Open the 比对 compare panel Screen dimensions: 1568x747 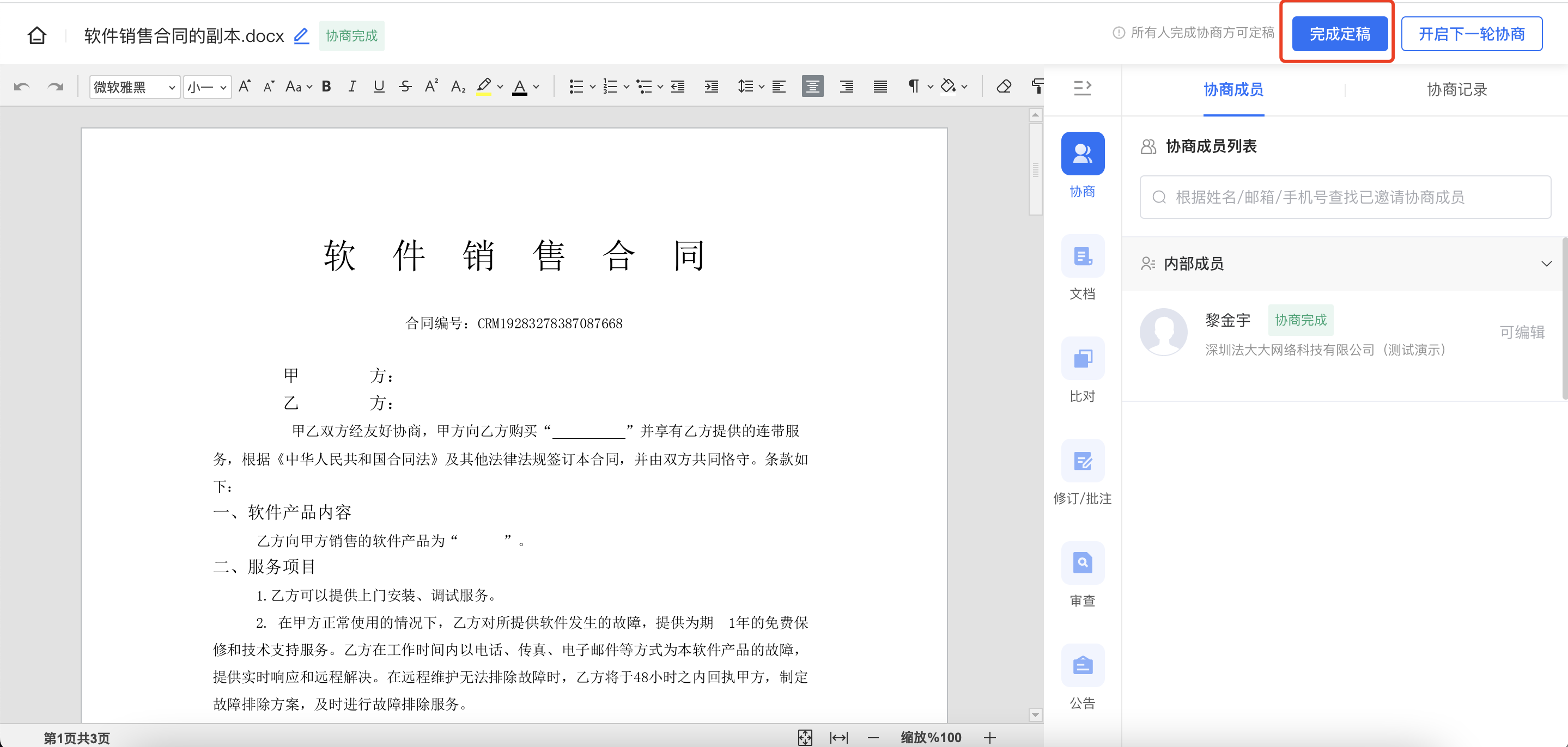1082,370
